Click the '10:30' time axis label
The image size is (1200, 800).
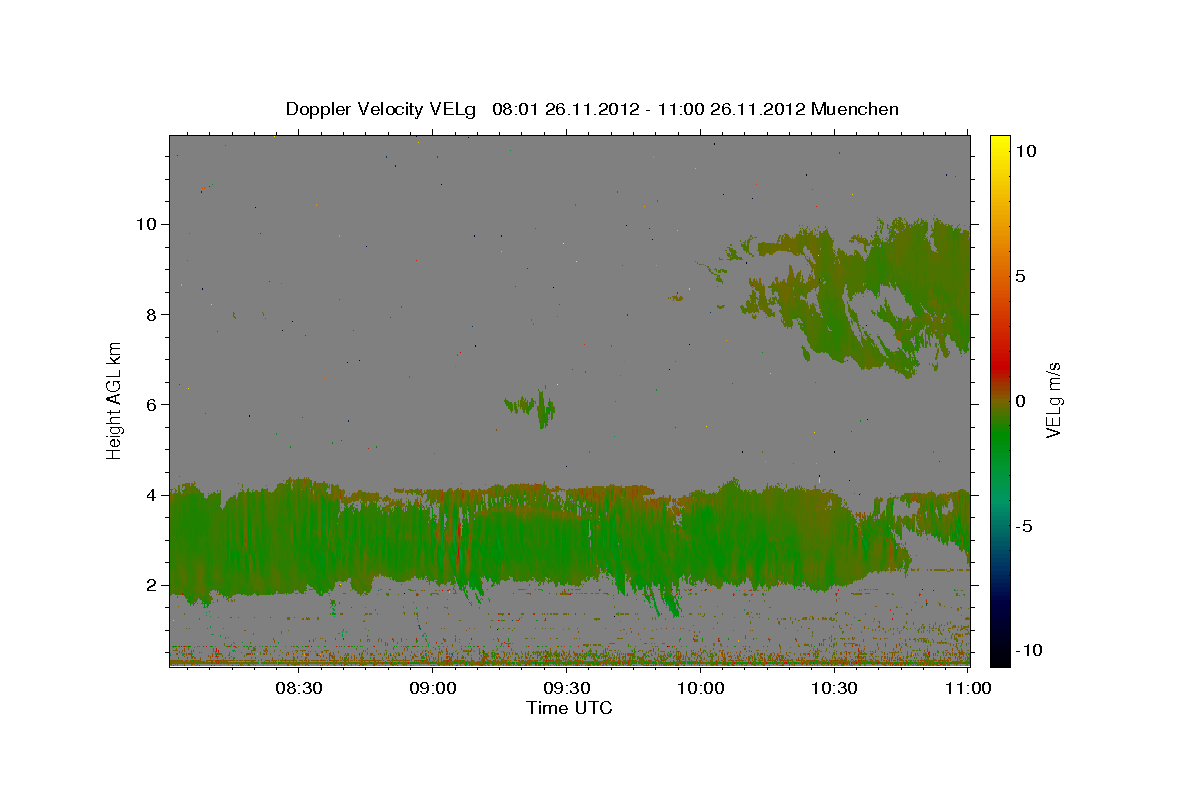[834, 689]
